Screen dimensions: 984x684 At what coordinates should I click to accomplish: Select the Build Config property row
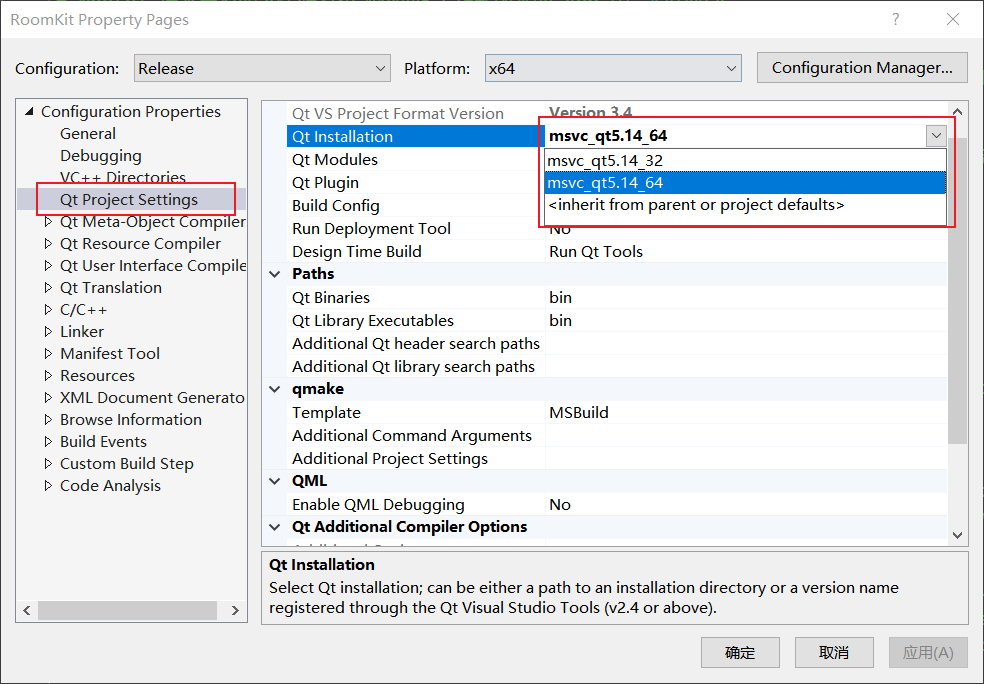416,205
